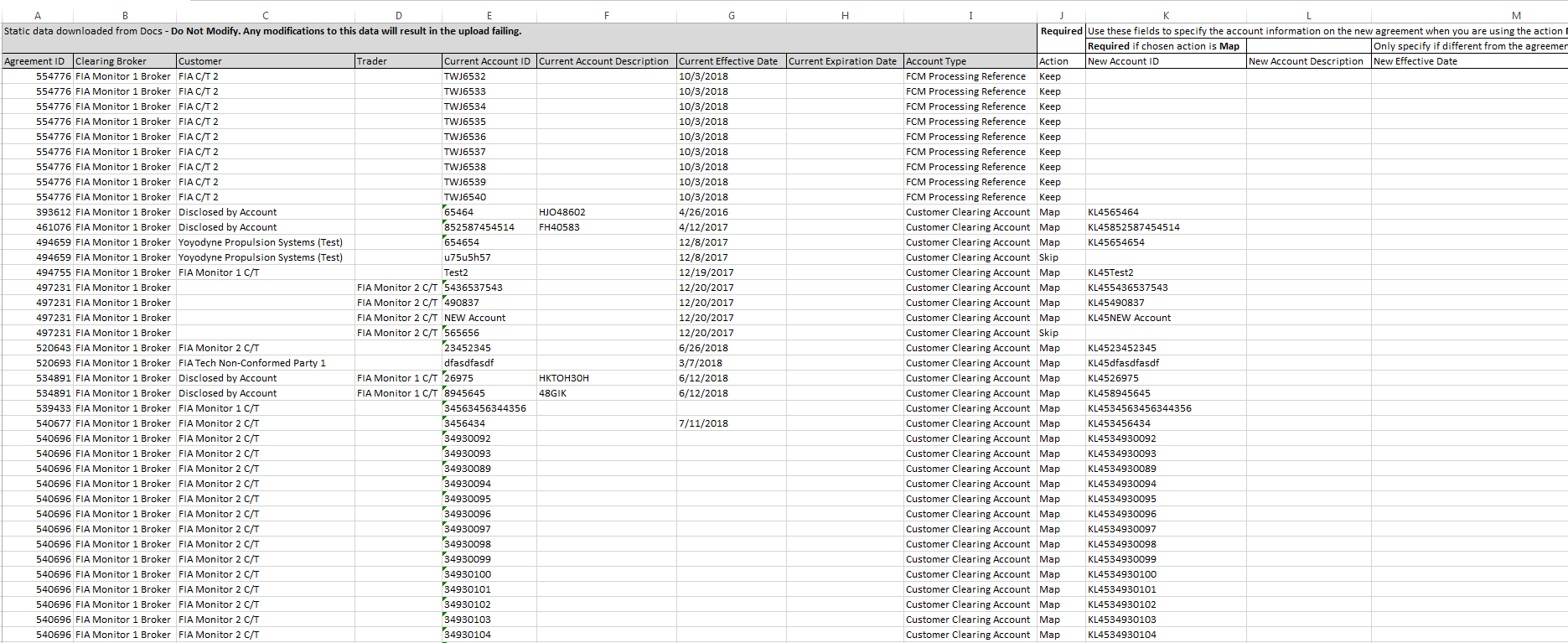Select agreement ID 494755 cell

click(38, 272)
